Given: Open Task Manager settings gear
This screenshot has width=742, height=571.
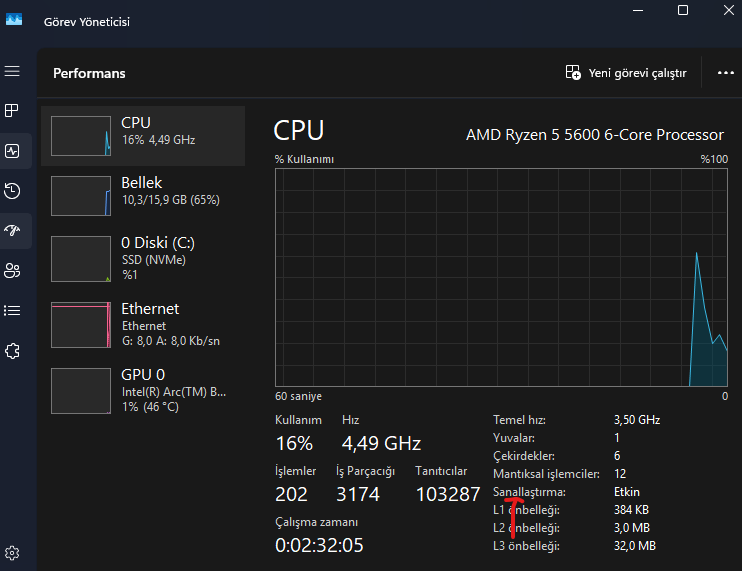Looking at the screenshot, I should pos(13,553).
